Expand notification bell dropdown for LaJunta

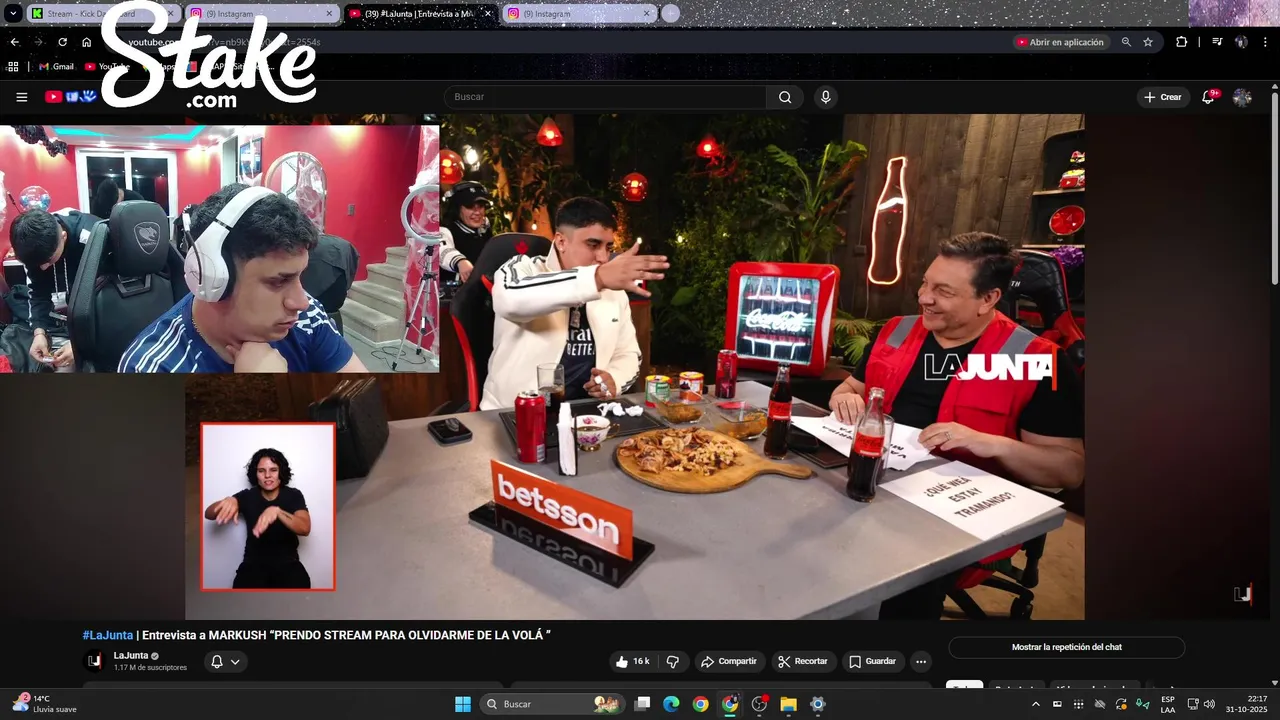pyautogui.click(x=225, y=661)
